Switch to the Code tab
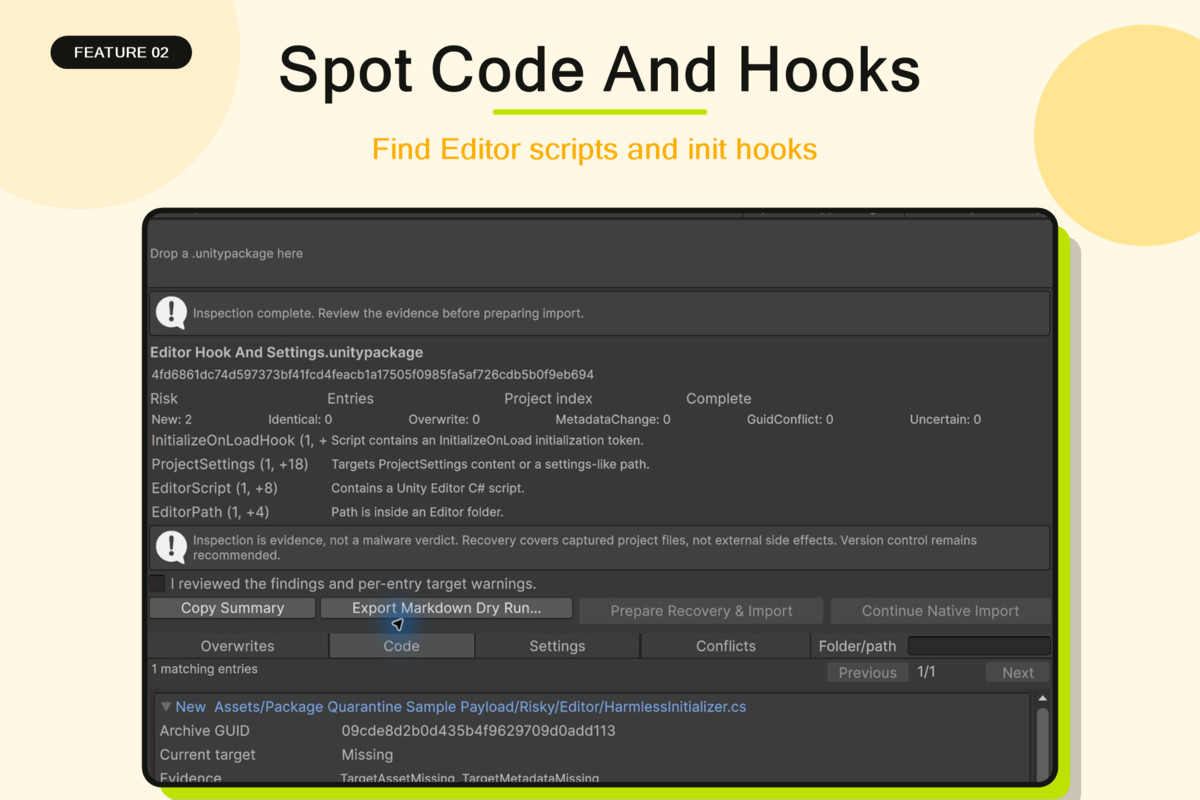The width and height of the screenshot is (1200, 800). 401,646
